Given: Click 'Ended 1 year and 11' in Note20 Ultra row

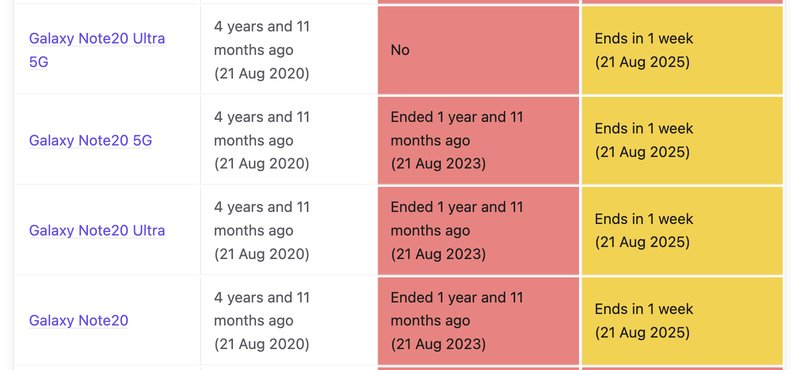Looking at the screenshot, I should click(x=457, y=207).
